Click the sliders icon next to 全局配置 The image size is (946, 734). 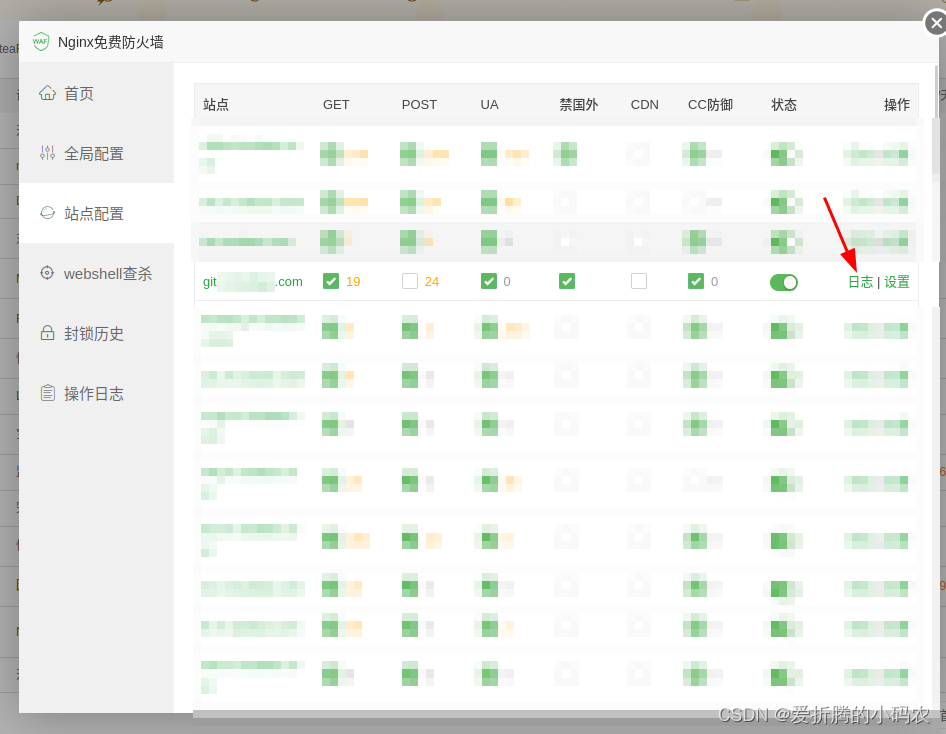pos(47,153)
